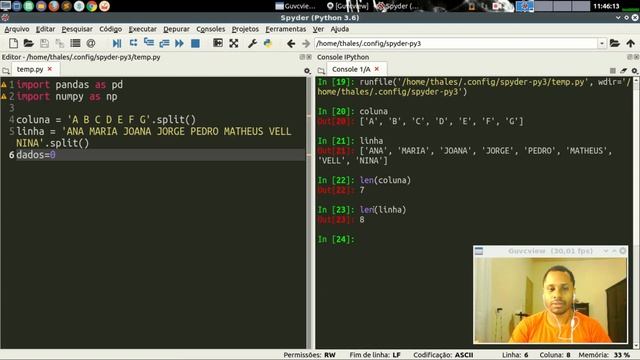Click line 4 coluna assignment

[x=106, y=120]
